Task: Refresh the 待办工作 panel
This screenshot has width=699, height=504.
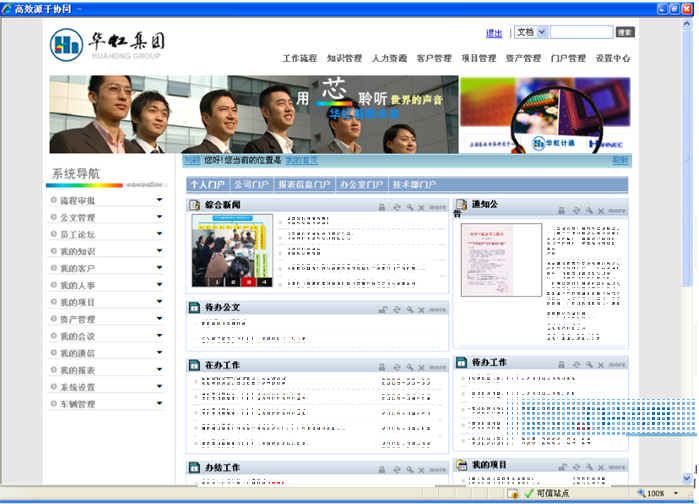Action: [576, 365]
